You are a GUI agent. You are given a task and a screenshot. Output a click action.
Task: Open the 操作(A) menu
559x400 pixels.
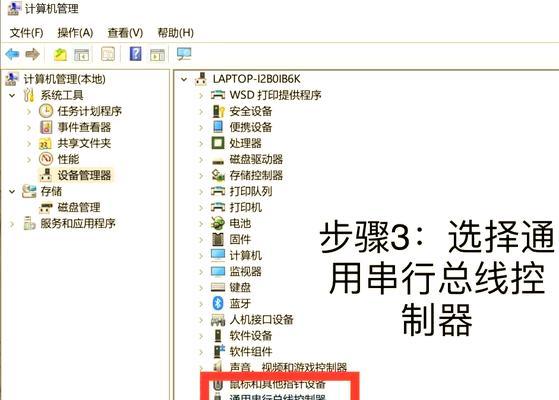click(x=75, y=33)
